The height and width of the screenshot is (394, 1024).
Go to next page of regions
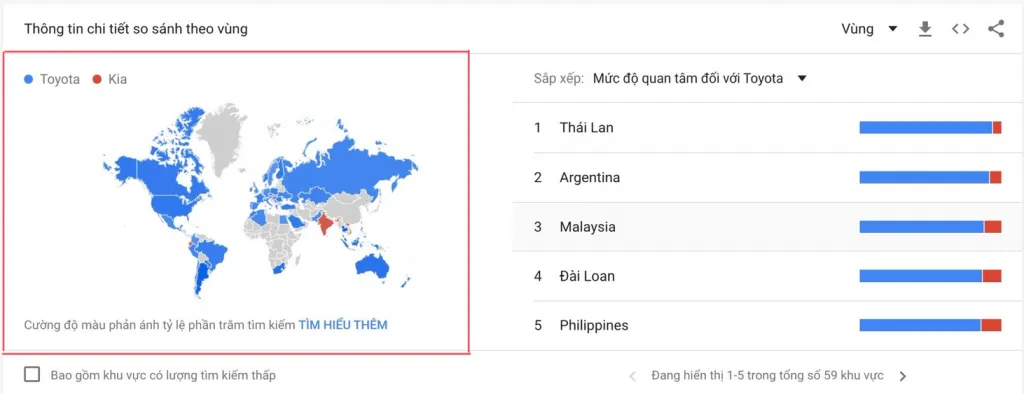tap(903, 376)
